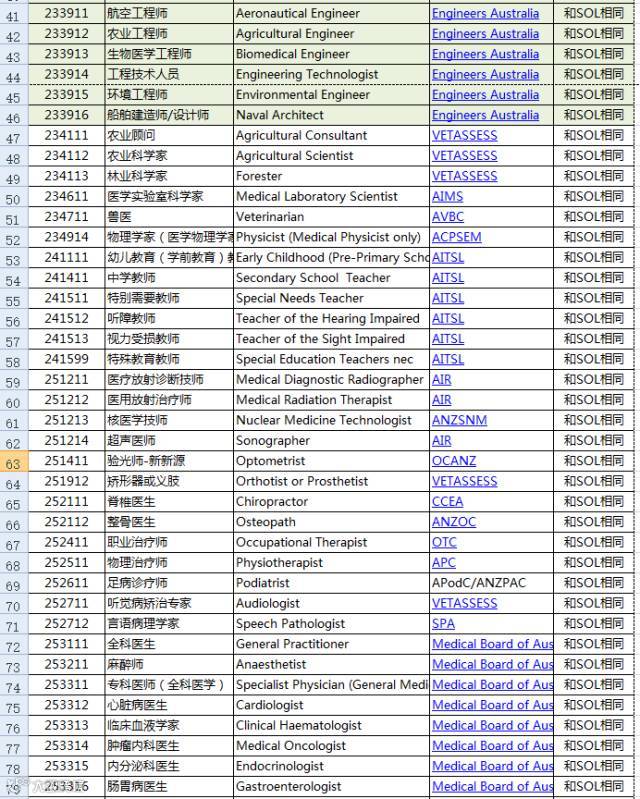Select the 'Medical Laboratory Scientist' cell
The height and width of the screenshot is (799, 640).
[331, 197]
